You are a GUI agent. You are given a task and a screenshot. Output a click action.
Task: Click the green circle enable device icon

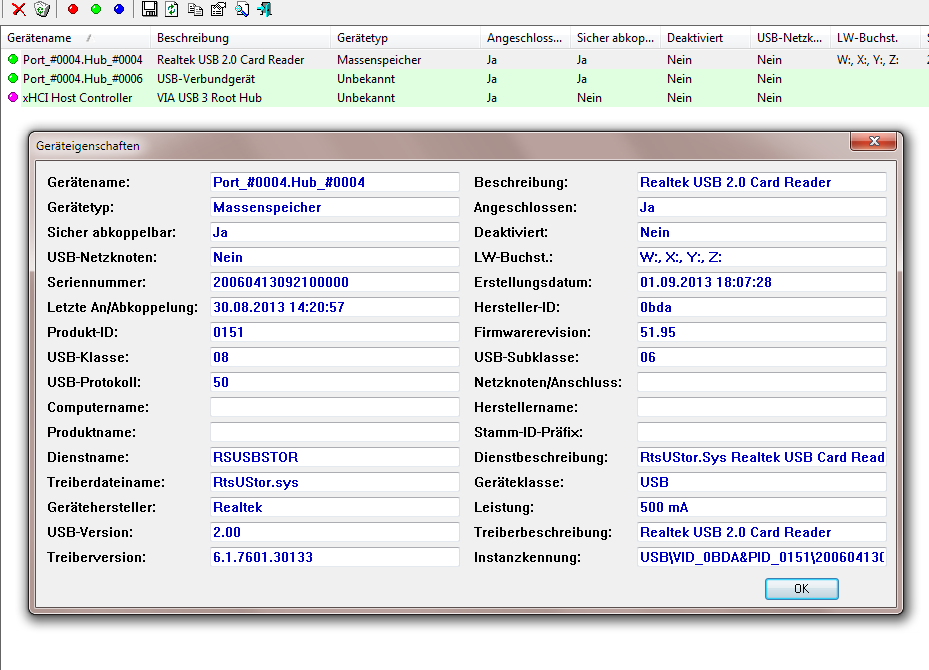[x=96, y=9]
